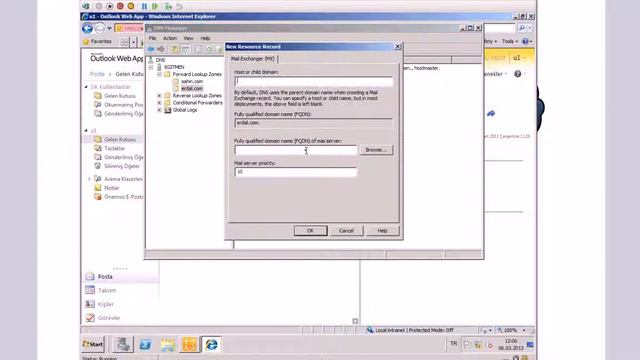The image size is (640, 360).
Task: Collapse the EGITMEN server node
Action: (x=151, y=67)
